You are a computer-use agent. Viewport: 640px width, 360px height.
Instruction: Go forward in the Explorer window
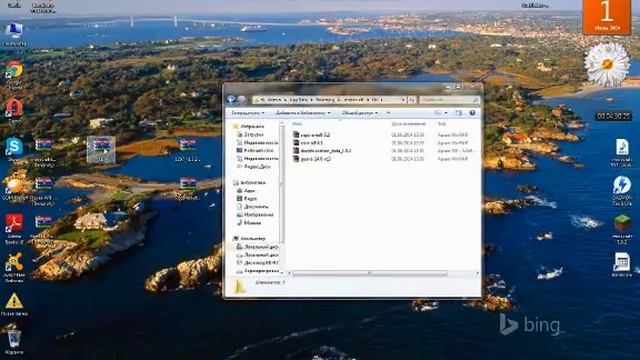click(242, 100)
